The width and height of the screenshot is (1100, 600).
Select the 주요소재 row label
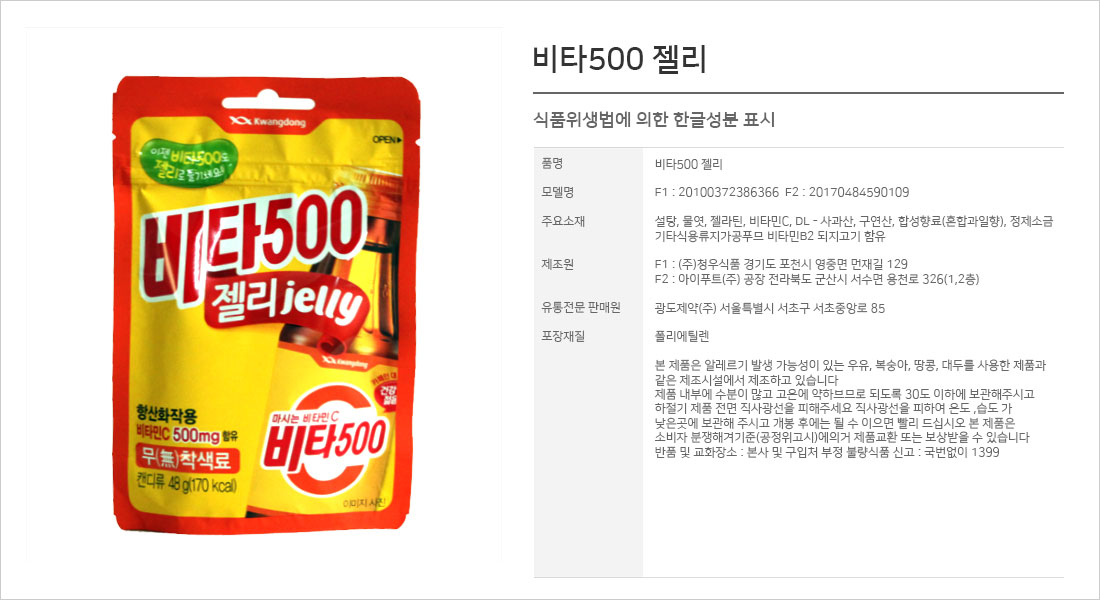click(563, 221)
